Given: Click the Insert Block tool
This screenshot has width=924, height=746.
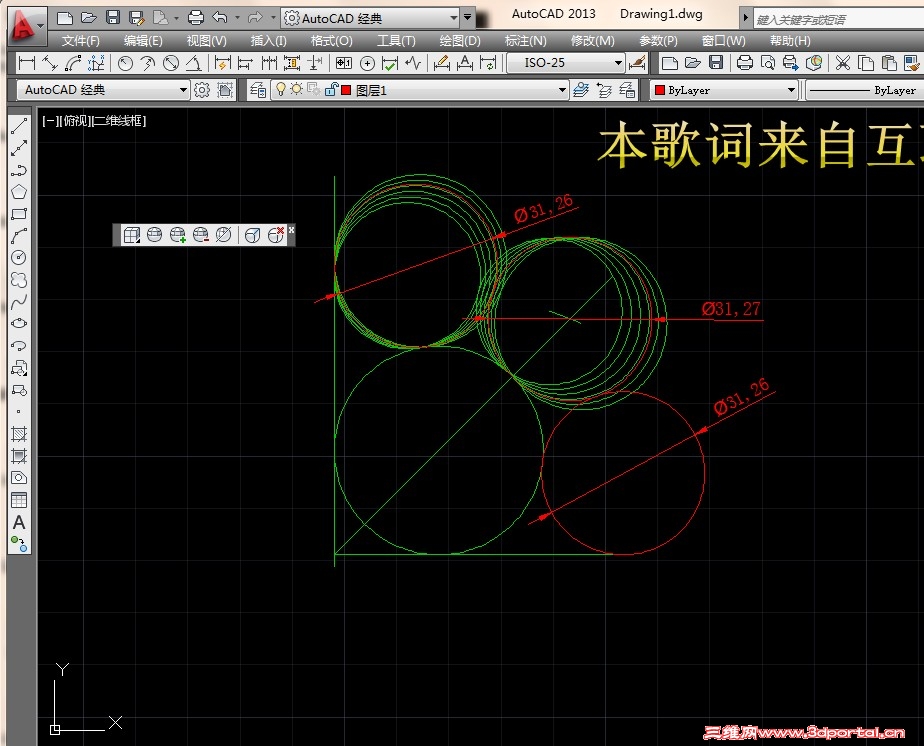Looking at the screenshot, I should tap(19, 368).
